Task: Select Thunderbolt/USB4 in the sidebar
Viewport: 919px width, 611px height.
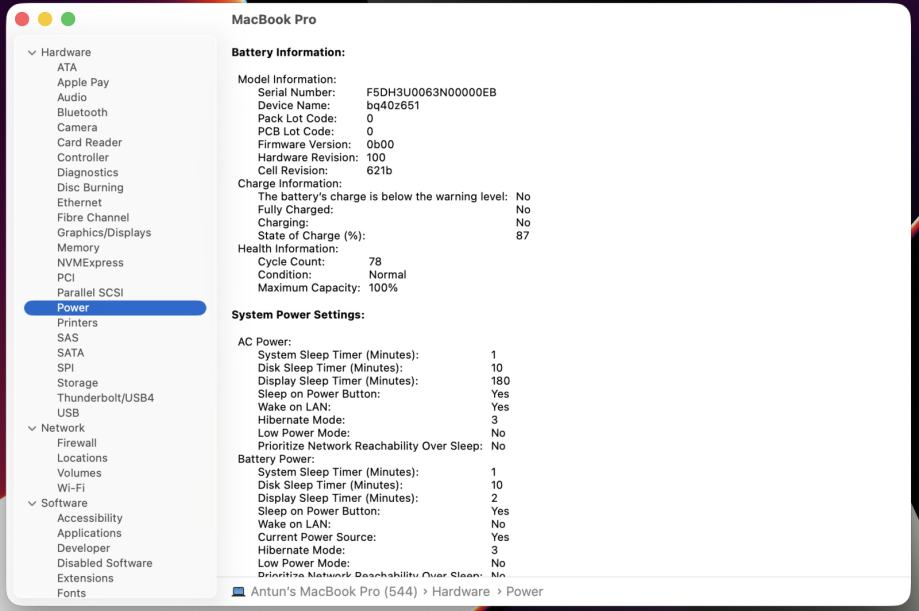Action: 105,398
